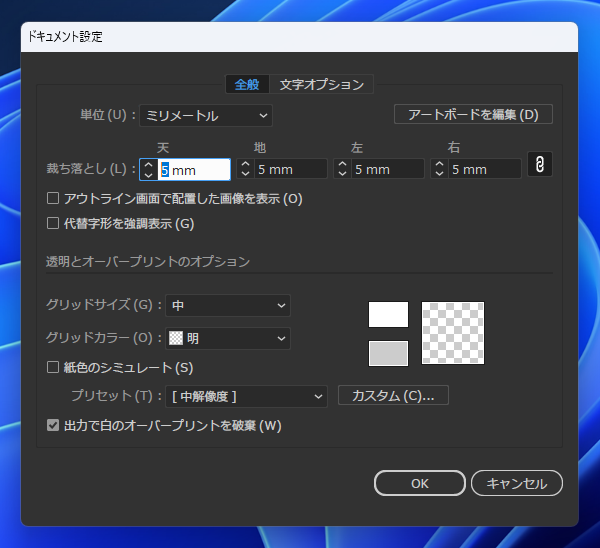Screen dimensions: 600x548
Task: Click the 地 bleed input field
Action: point(291,169)
